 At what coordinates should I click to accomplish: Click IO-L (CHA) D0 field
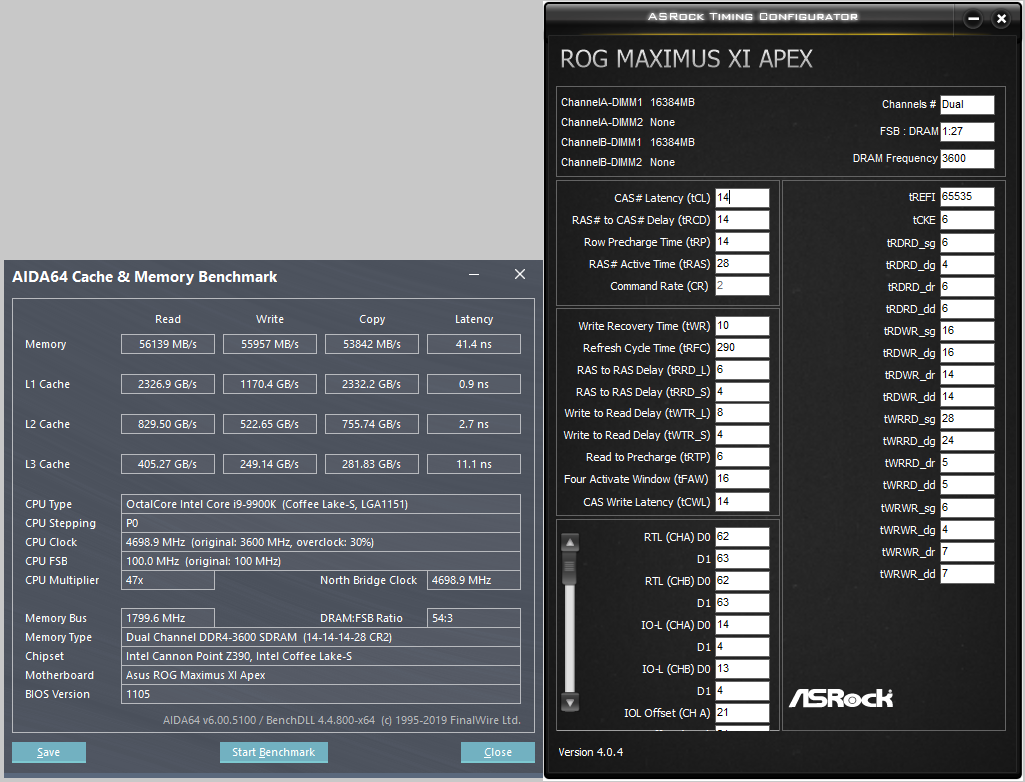tap(742, 624)
